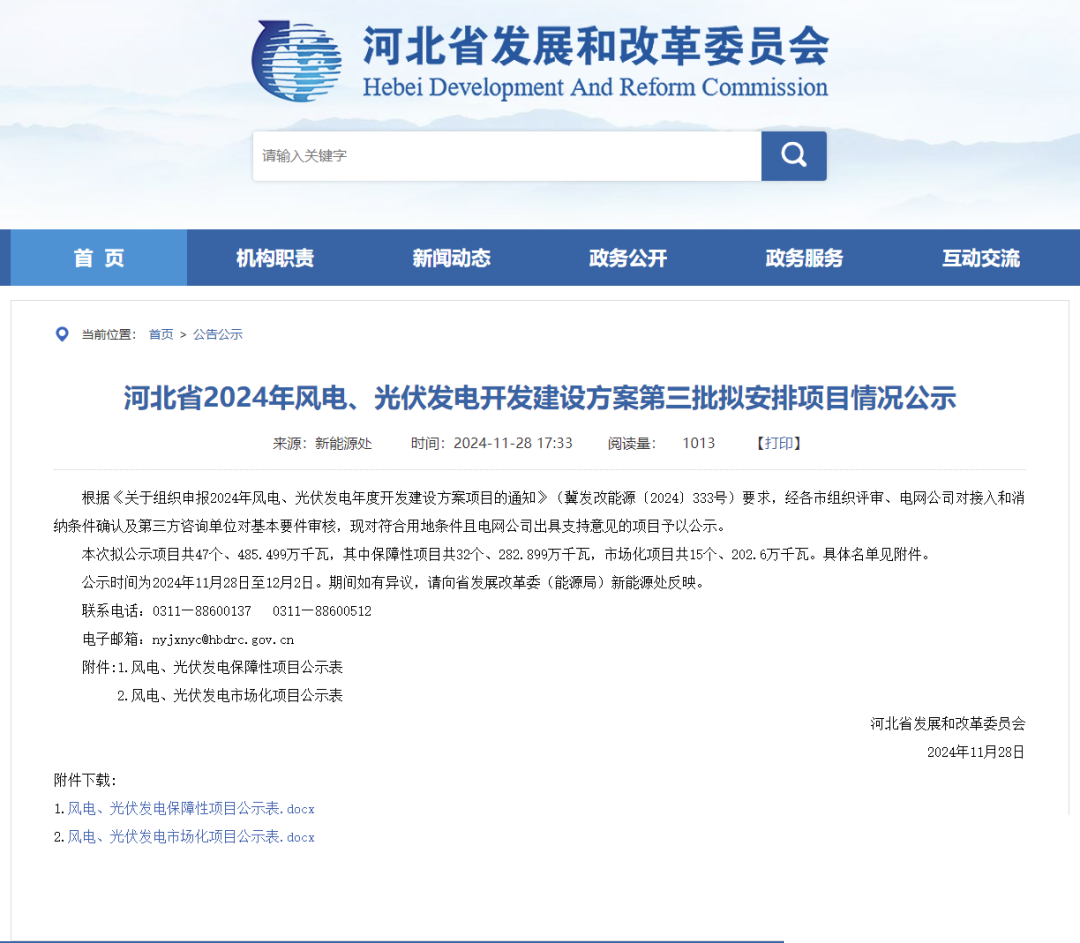Click the phone number 0311—88600512

(x=322, y=611)
